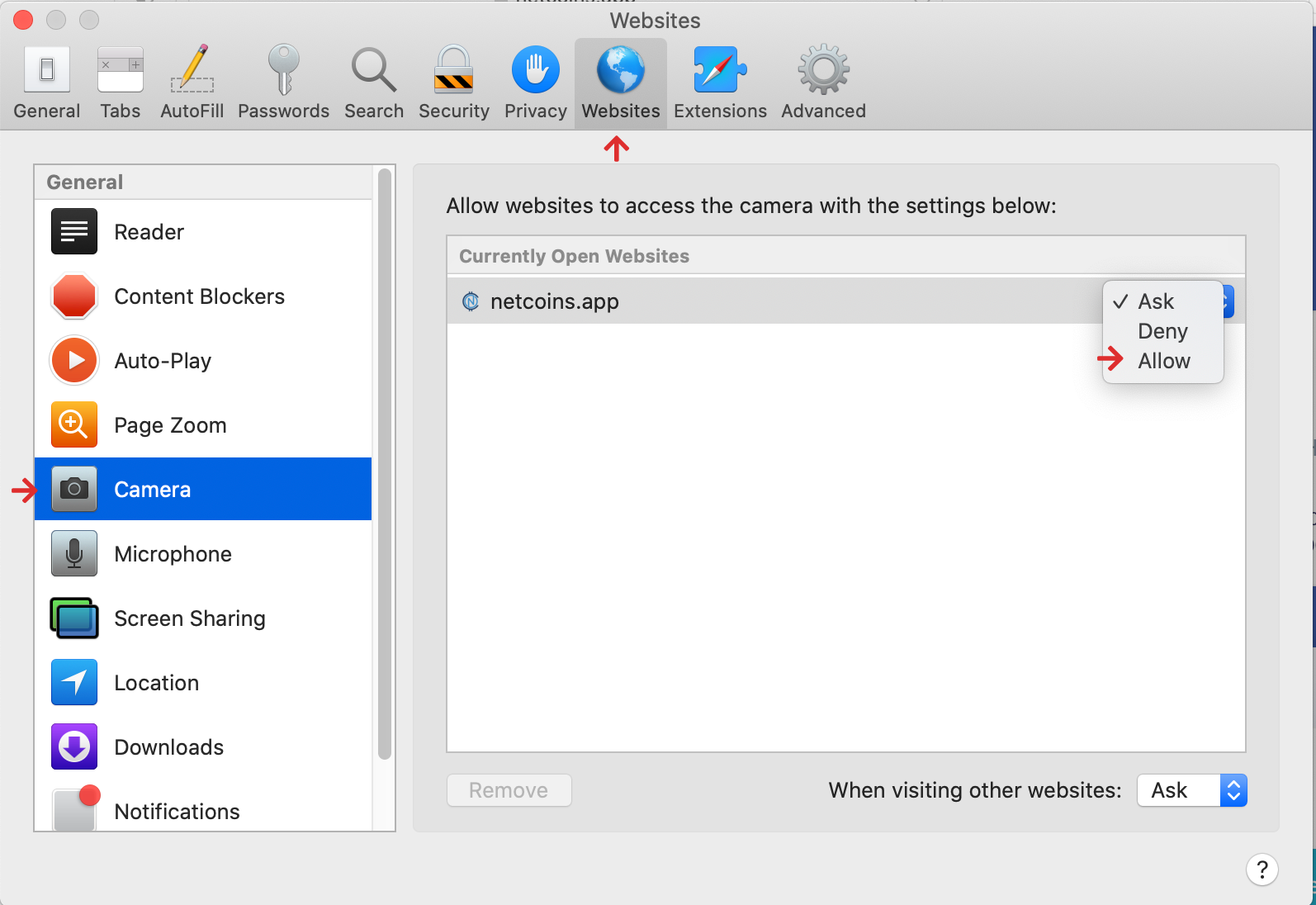Screen dimensions: 1316x905
Task: Open the Privacy hand icon
Action: tap(536, 69)
